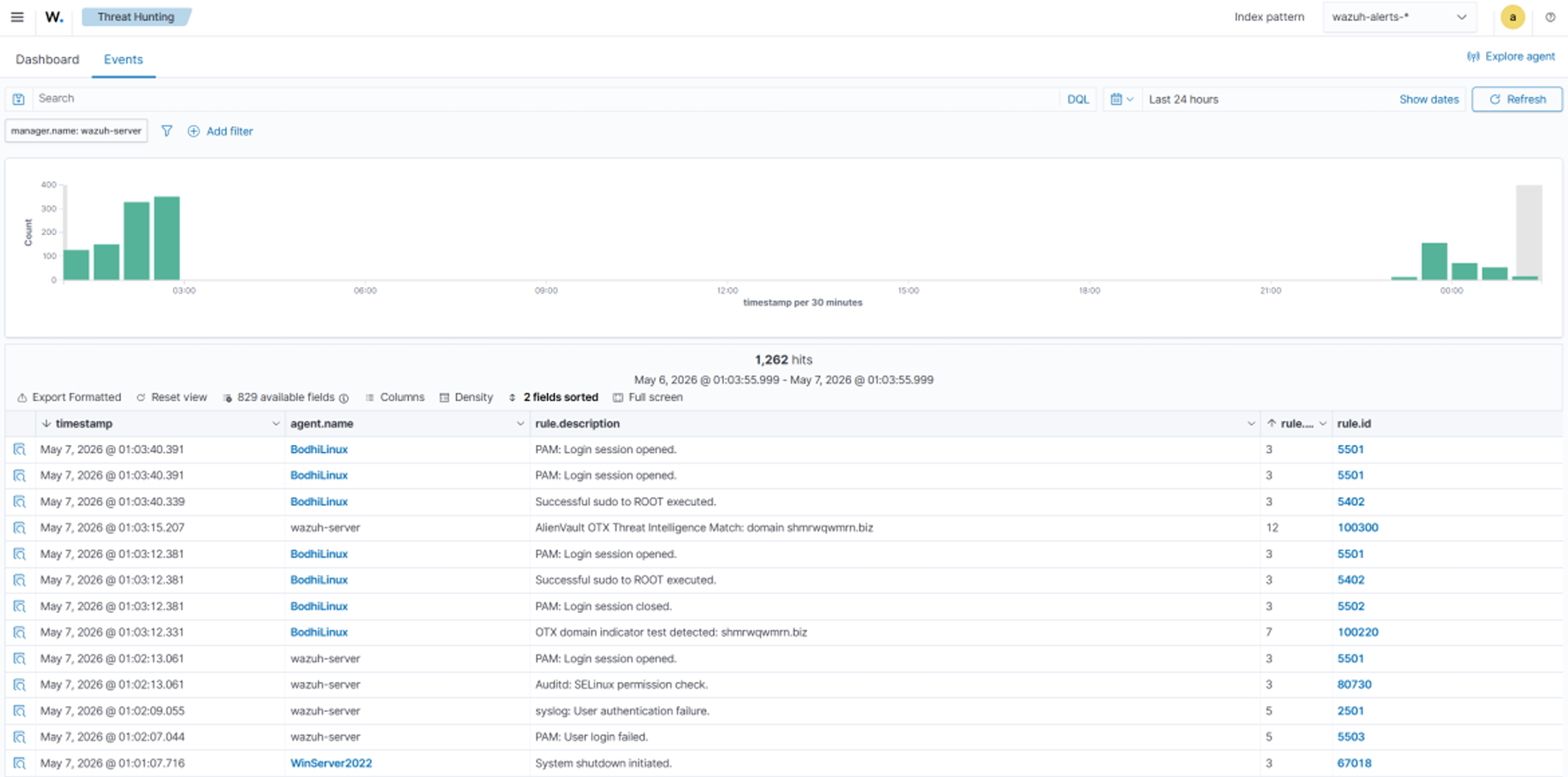Image resolution: width=1568 pixels, height=777 pixels.
Task: Click the Wazuh logo home icon
Action: [x=54, y=17]
